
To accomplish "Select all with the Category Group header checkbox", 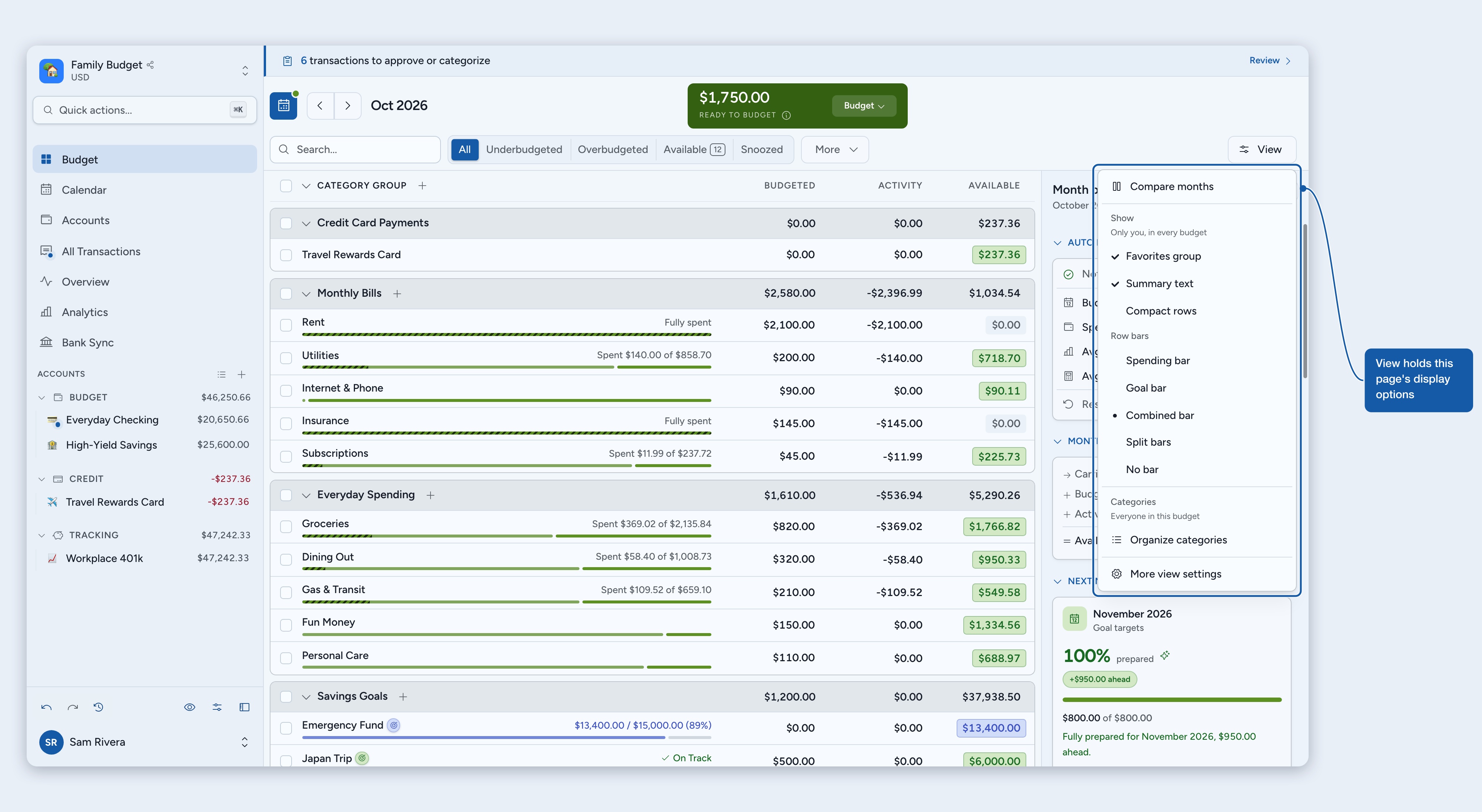I will [286, 186].
